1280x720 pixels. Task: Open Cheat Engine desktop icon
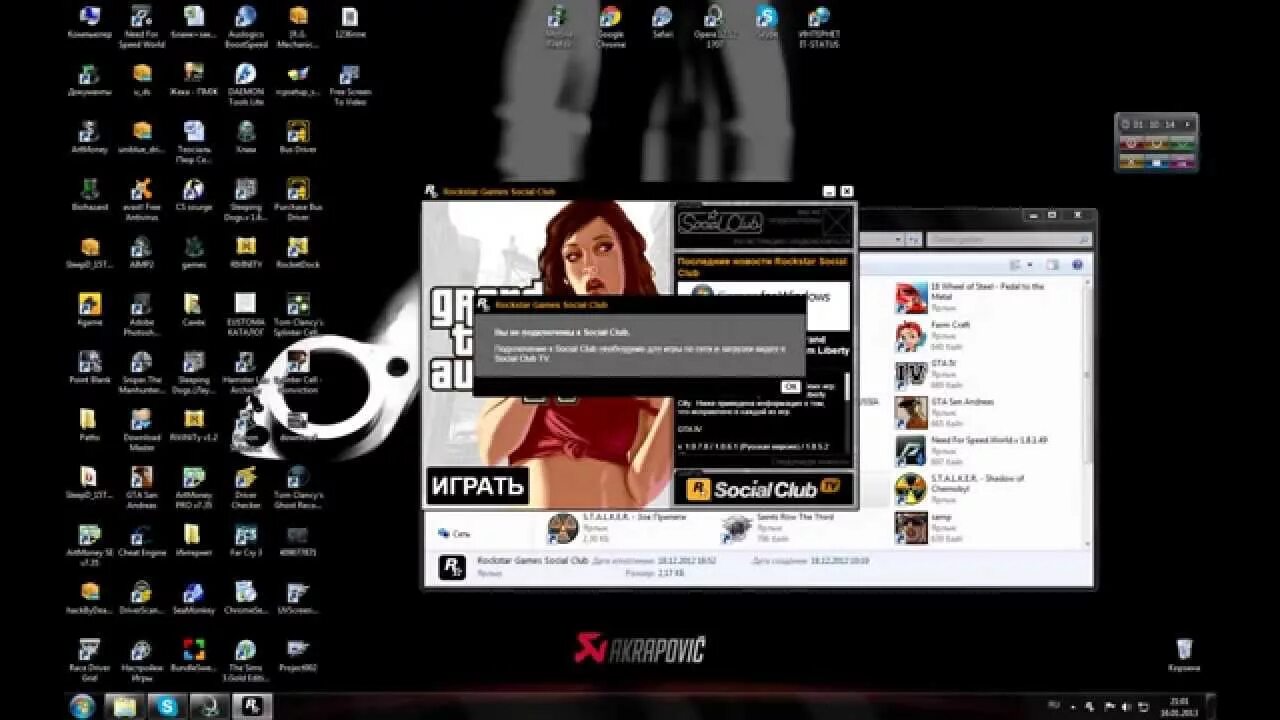142,541
